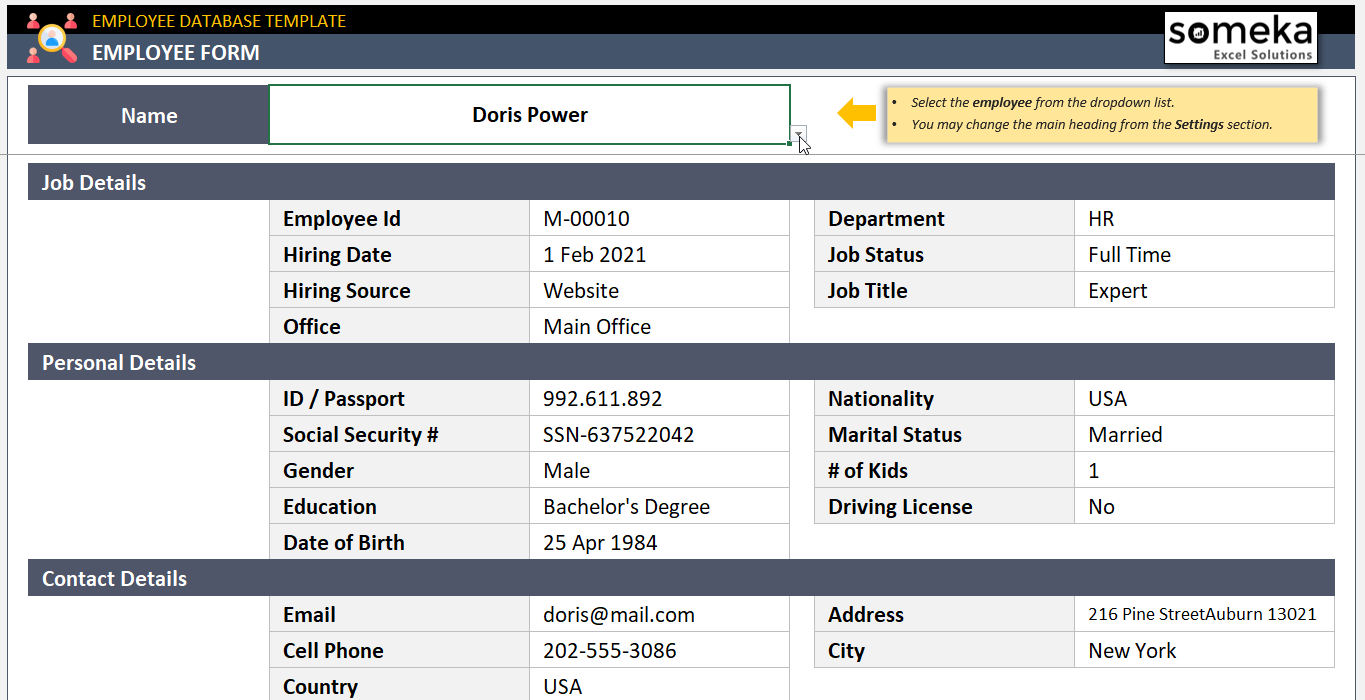Click the Someka Excel Solutions logo
Screen dimensions: 1365x700
1240,37
